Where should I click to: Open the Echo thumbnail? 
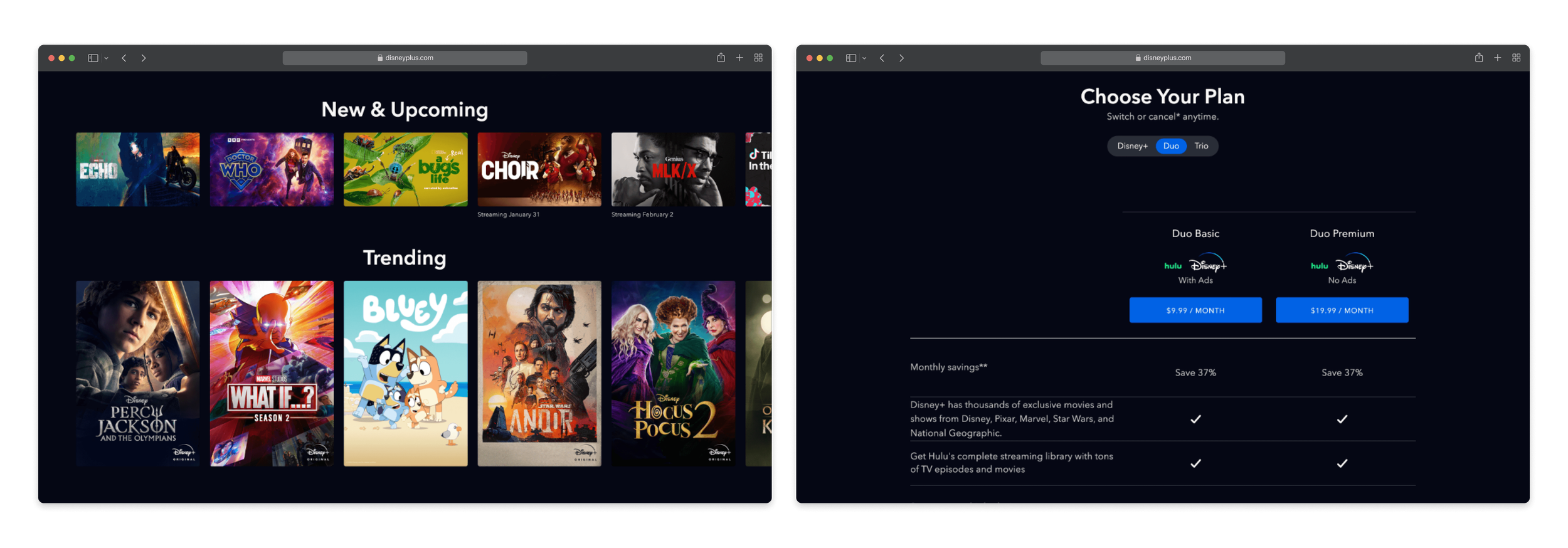[138, 169]
